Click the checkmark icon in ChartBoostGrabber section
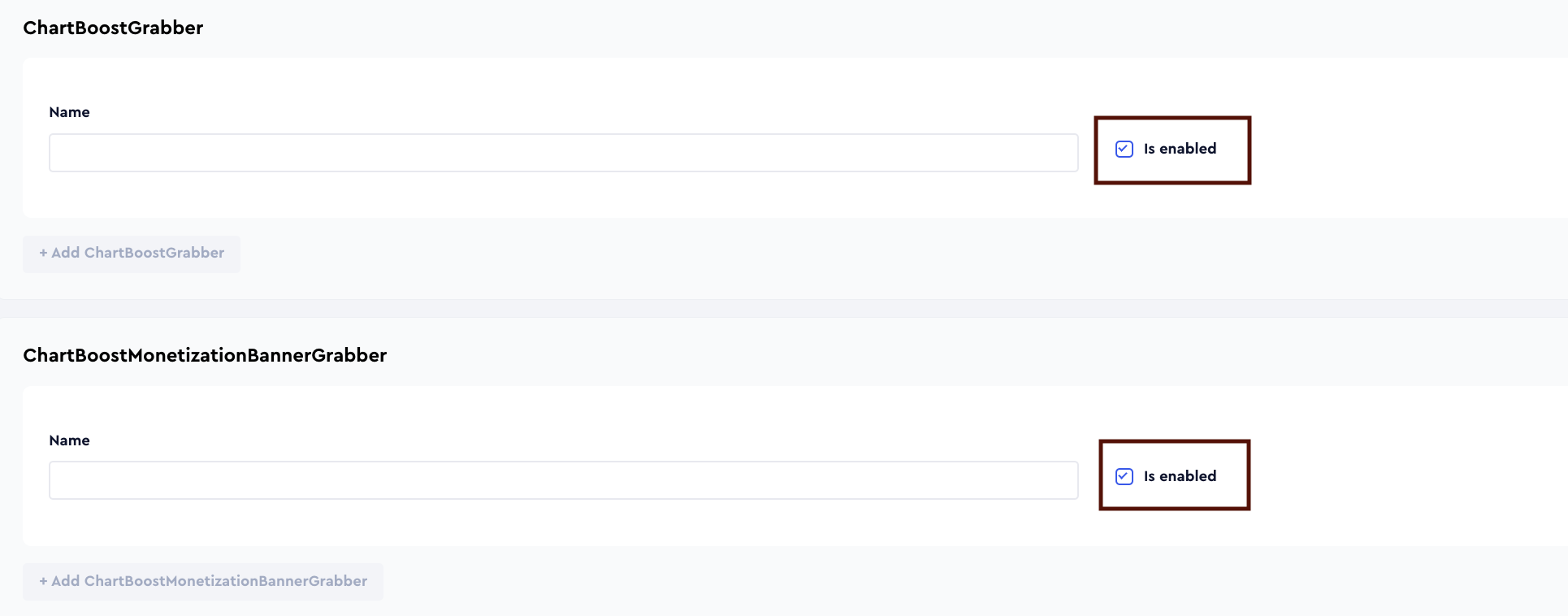This screenshot has height=616, width=1568. (x=1124, y=150)
